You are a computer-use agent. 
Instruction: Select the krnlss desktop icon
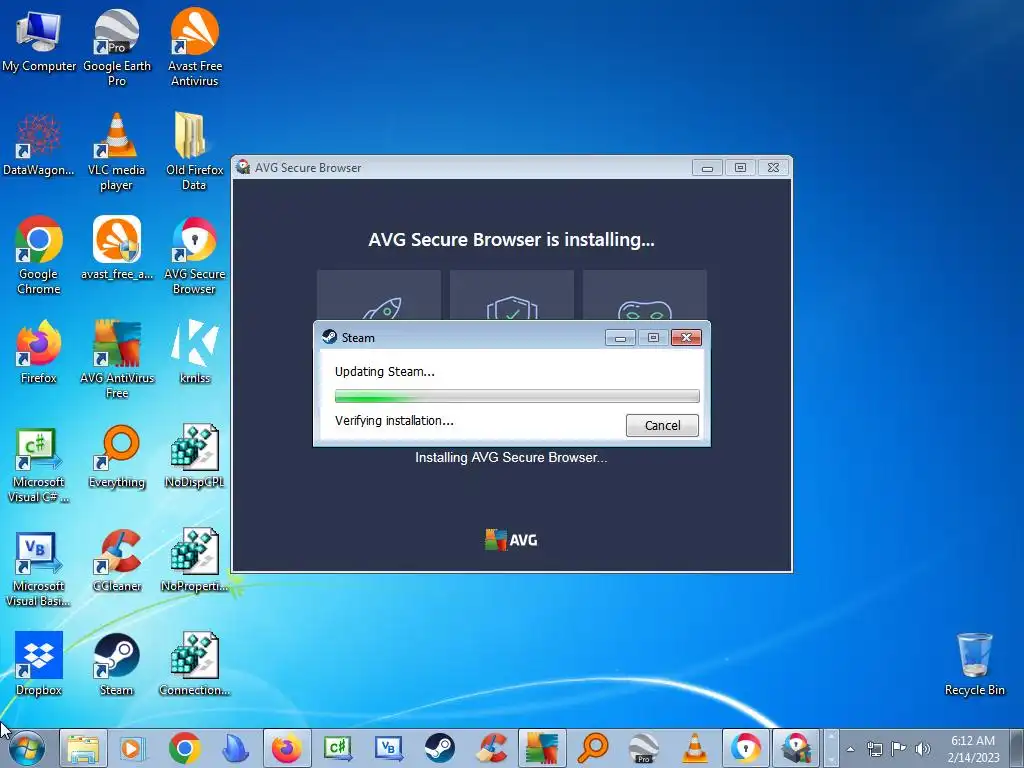(195, 351)
